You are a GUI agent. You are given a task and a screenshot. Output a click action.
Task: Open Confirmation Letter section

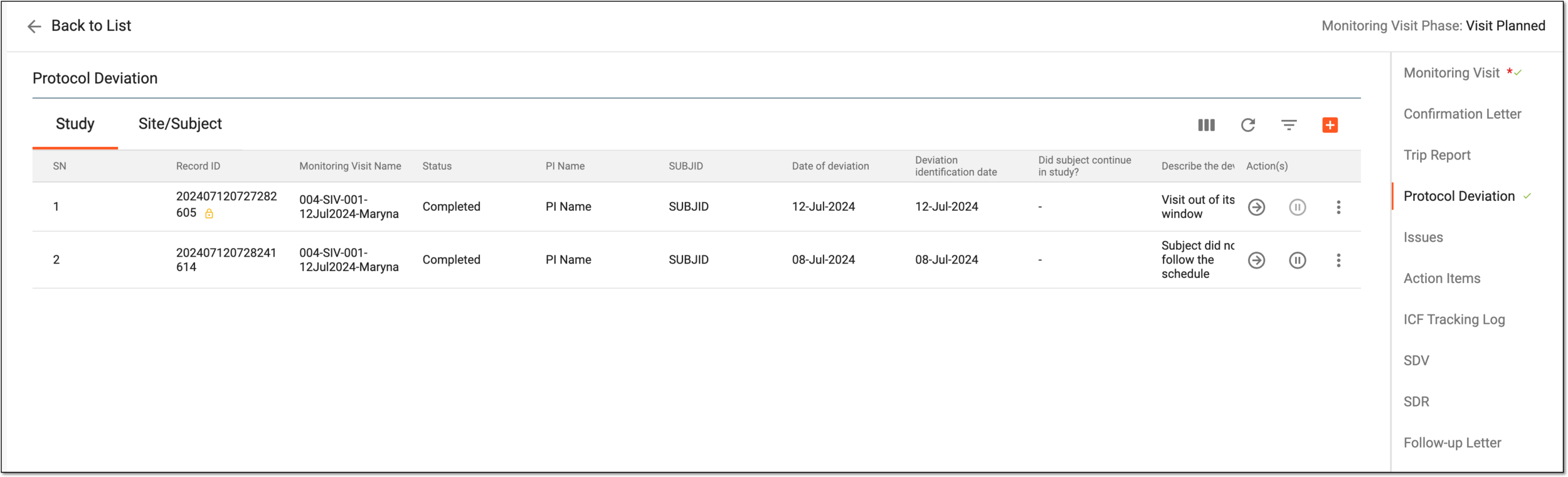(x=1462, y=114)
